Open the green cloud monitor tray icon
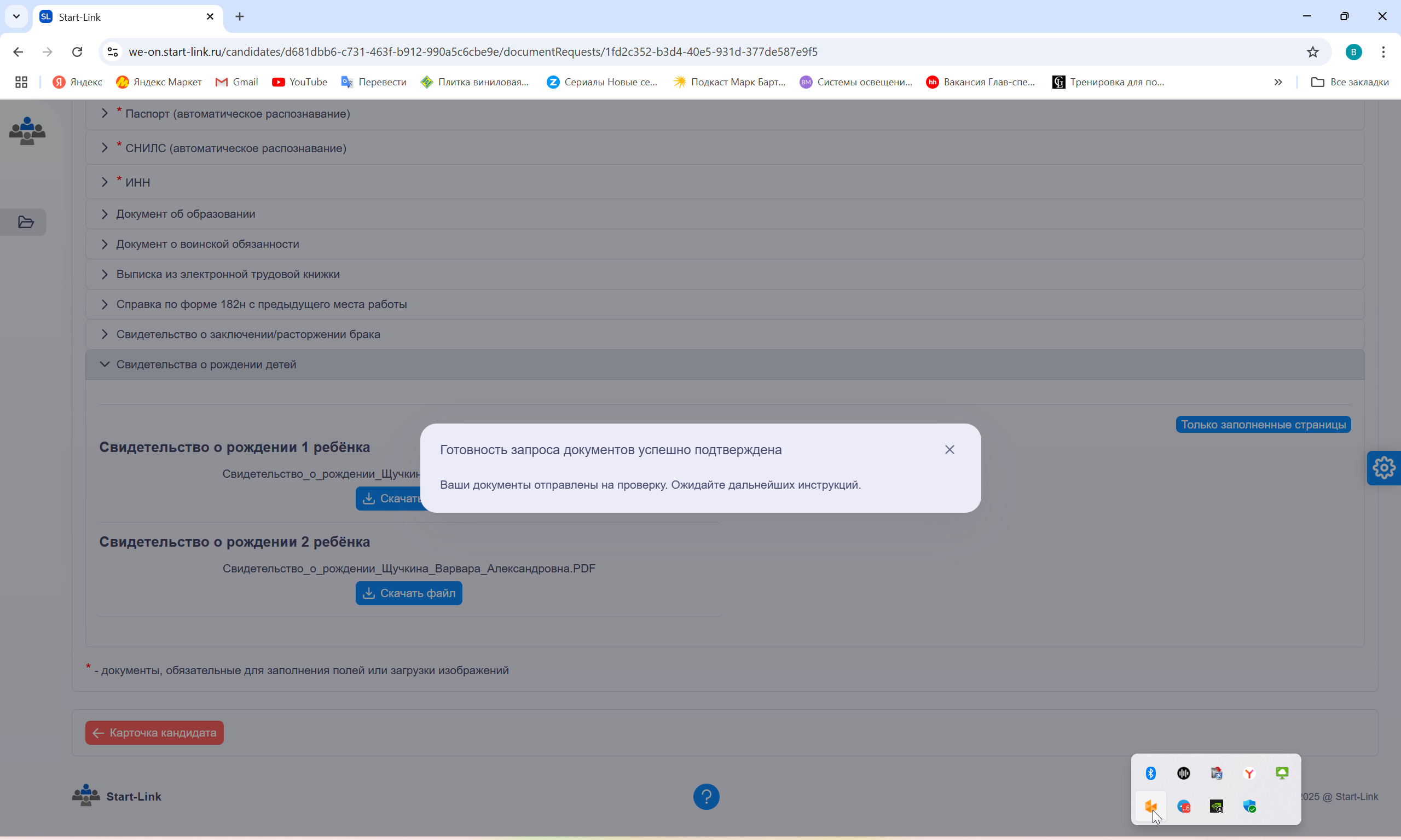The height and width of the screenshot is (840, 1401). pos(1282,773)
